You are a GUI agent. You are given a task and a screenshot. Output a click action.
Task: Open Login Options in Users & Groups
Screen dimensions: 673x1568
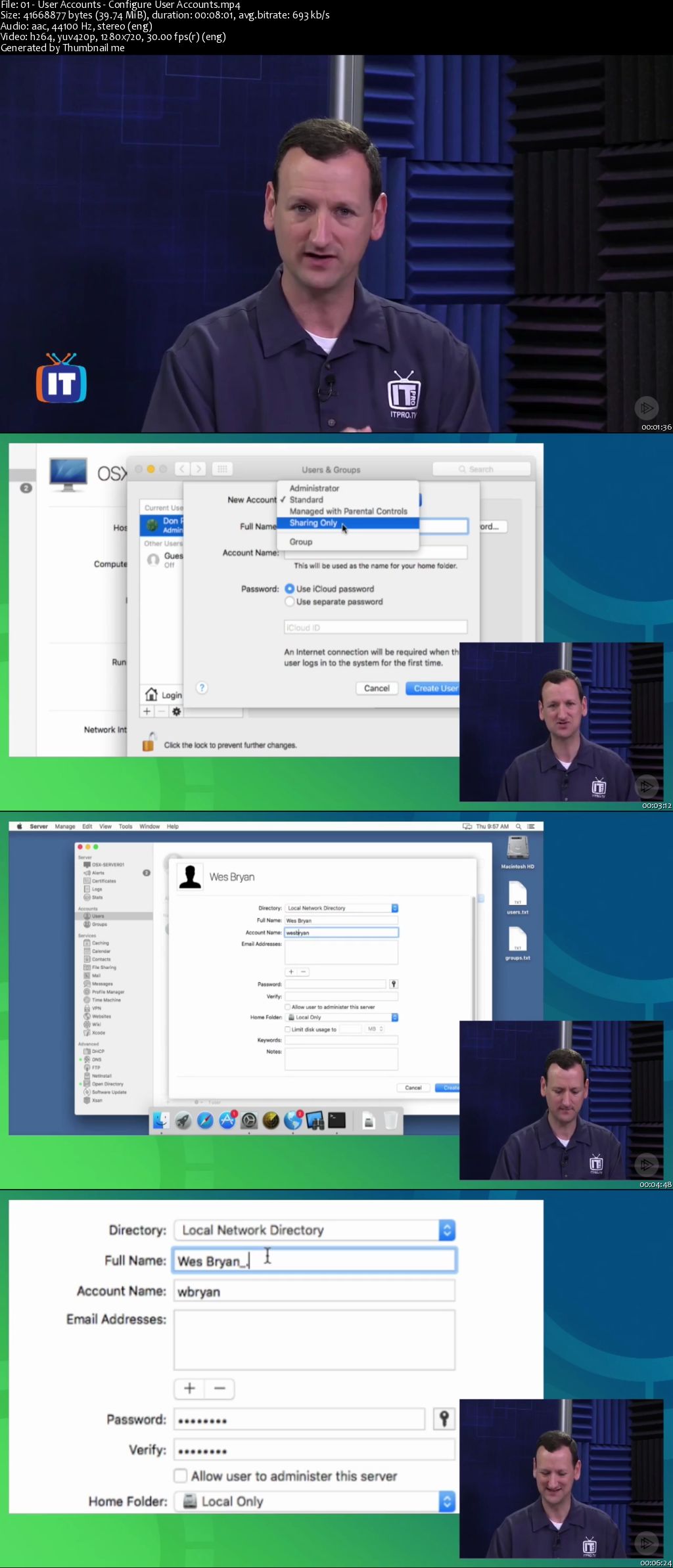click(164, 694)
